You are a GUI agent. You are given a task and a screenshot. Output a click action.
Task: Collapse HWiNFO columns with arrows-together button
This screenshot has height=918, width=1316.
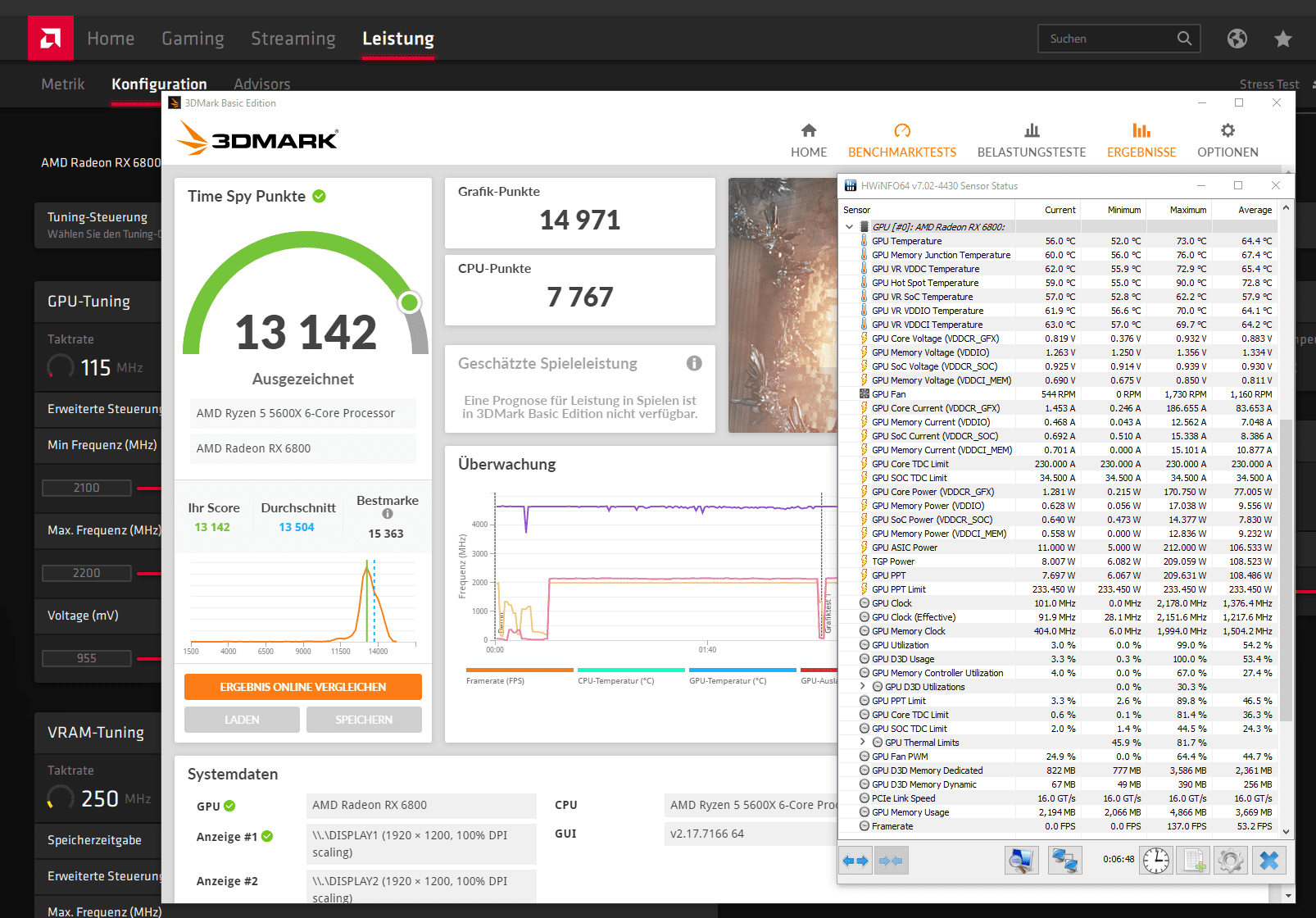coord(891,861)
